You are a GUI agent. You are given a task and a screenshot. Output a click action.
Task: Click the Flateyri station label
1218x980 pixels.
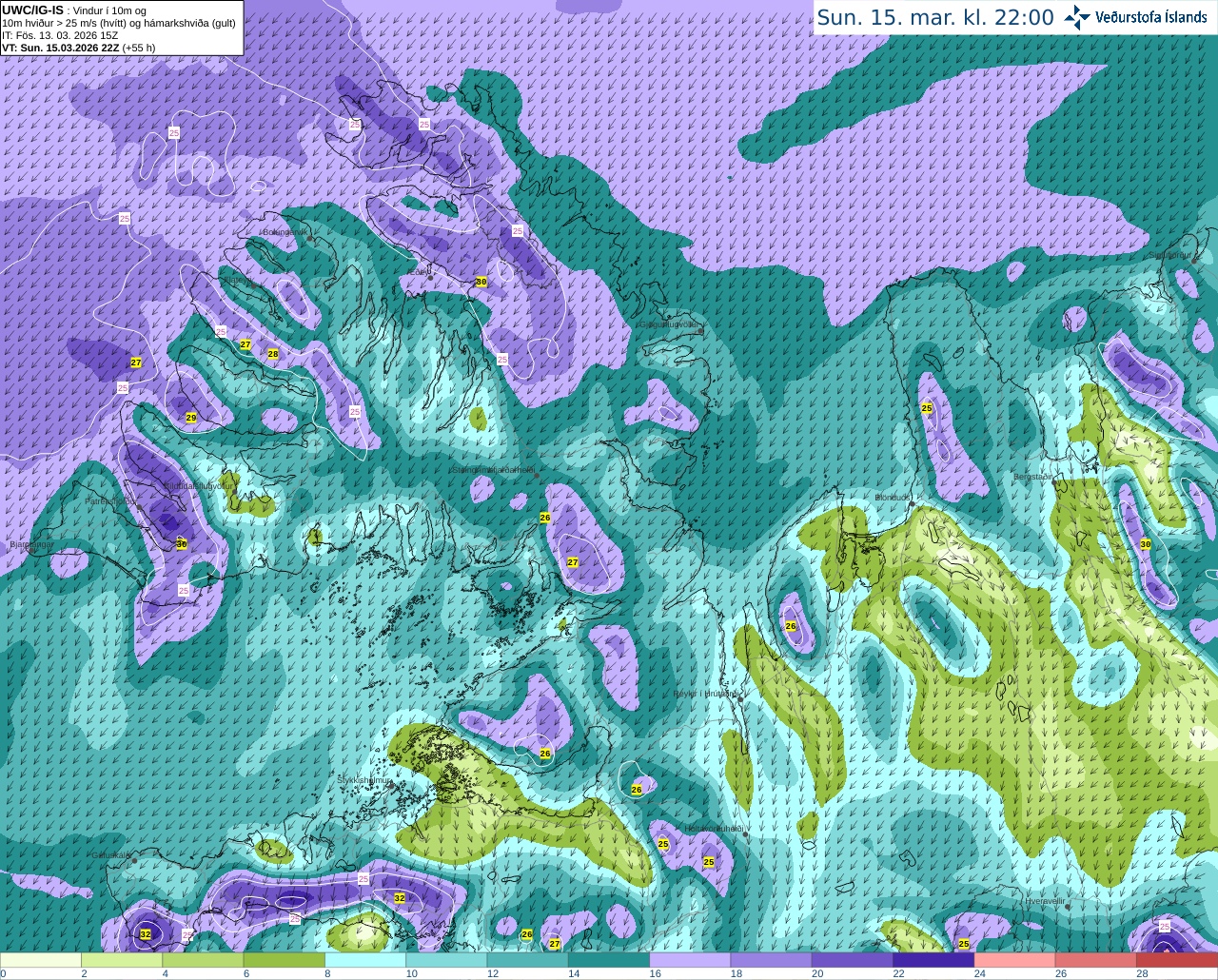(x=239, y=281)
